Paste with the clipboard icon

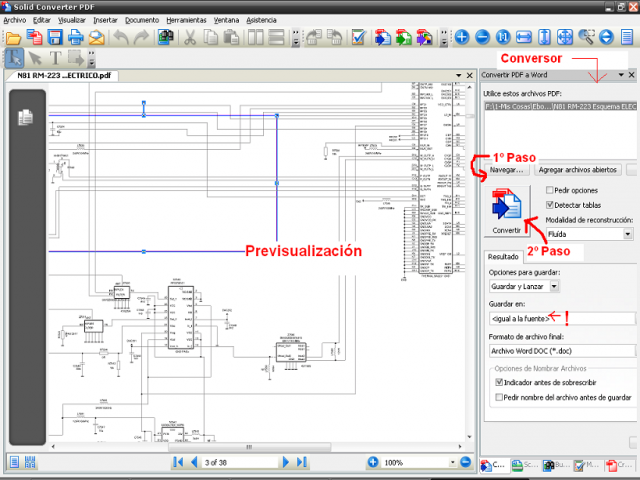click(x=231, y=38)
